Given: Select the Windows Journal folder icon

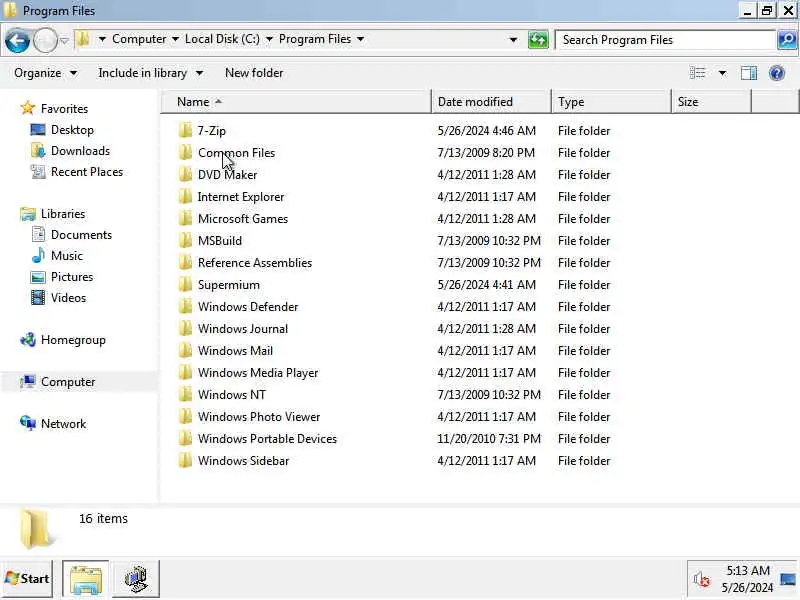Looking at the screenshot, I should 185,329.
